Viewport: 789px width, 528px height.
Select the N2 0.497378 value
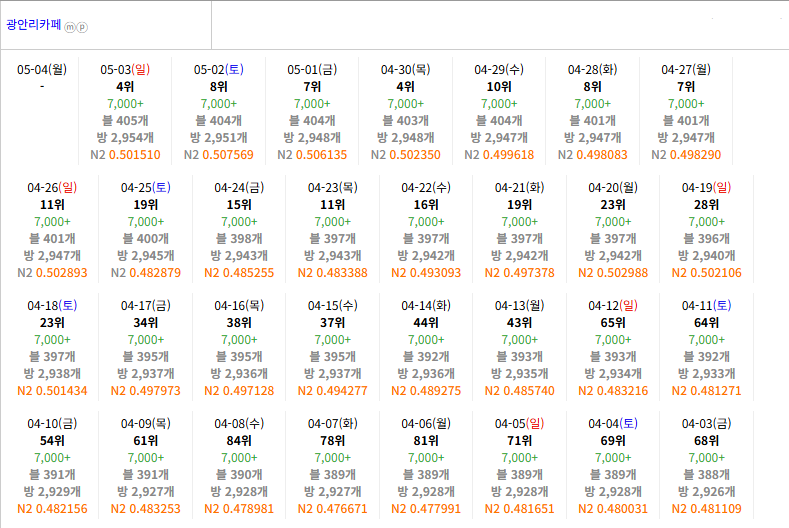[x=520, y=273]
